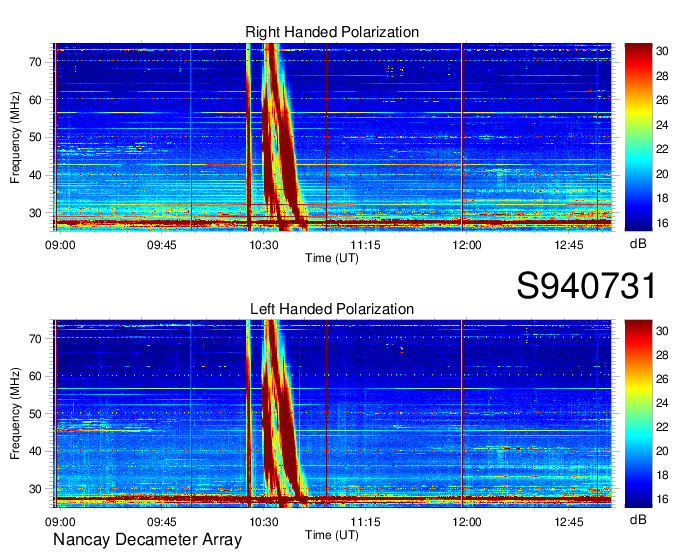This screenshot has width=680, height=552.
Task: Click the S940731 observation label
Action: click(x=586, y=286)
